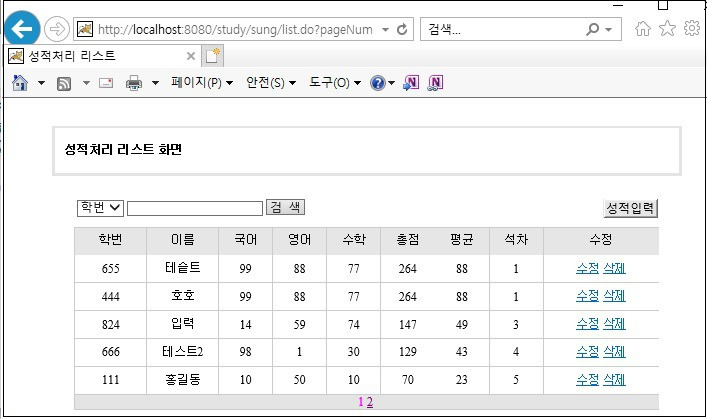Screen dimensions: 707x419
Task: Open the 페이지(P) menu
Action: pyautogui.click(x=202, y=83)
